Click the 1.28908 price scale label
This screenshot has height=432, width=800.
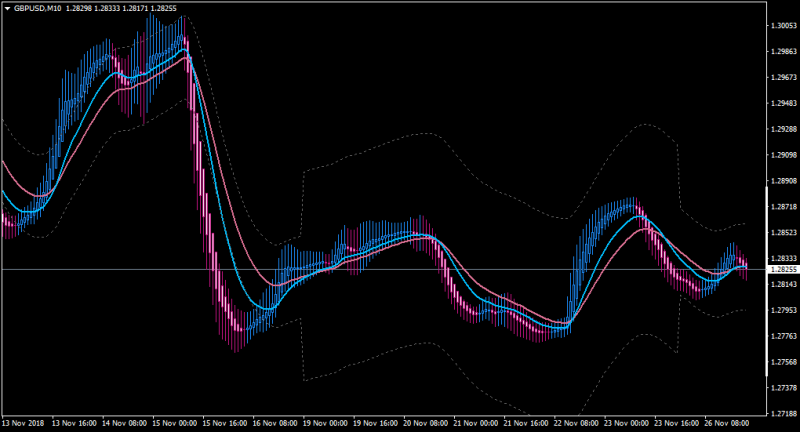784,181
